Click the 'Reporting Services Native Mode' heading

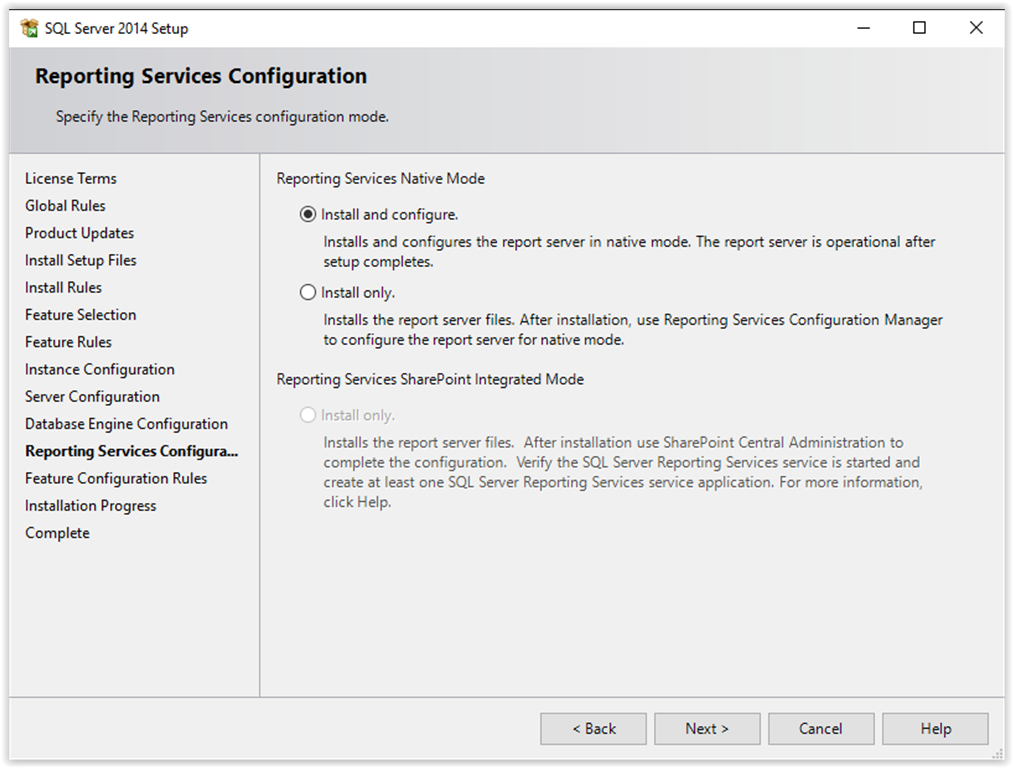381,178
